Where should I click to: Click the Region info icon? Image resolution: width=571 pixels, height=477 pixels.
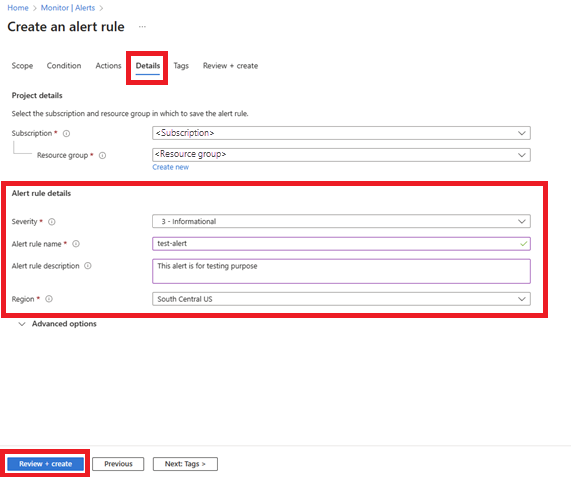coord(49,299)
